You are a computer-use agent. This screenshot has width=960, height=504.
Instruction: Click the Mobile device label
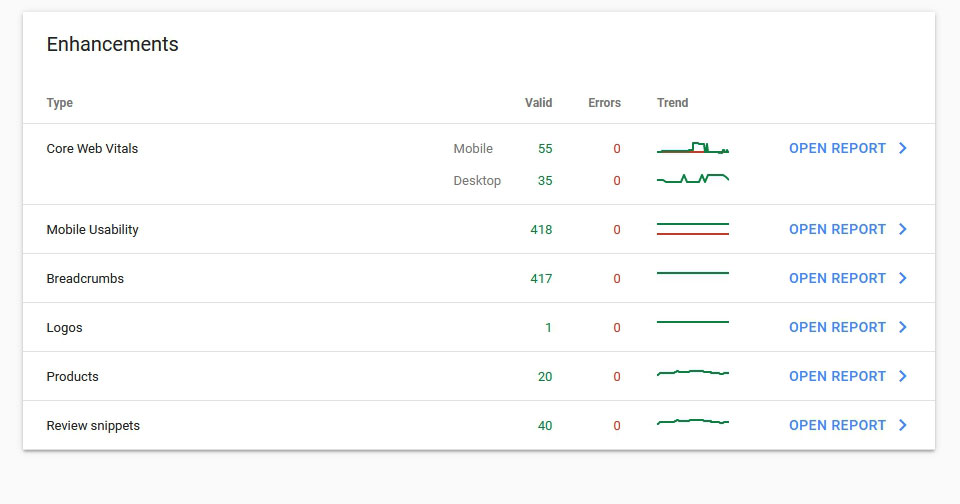coord(473,149)
